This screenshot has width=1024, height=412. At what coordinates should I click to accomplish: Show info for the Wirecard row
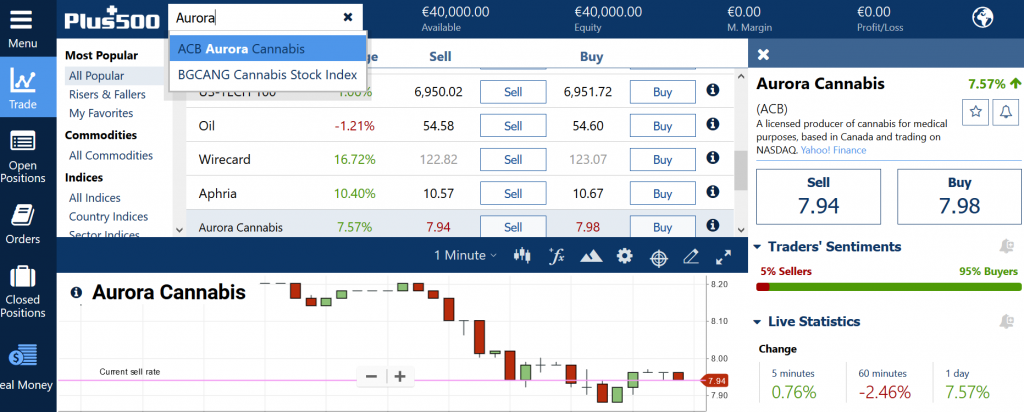(x=712, y=157)
